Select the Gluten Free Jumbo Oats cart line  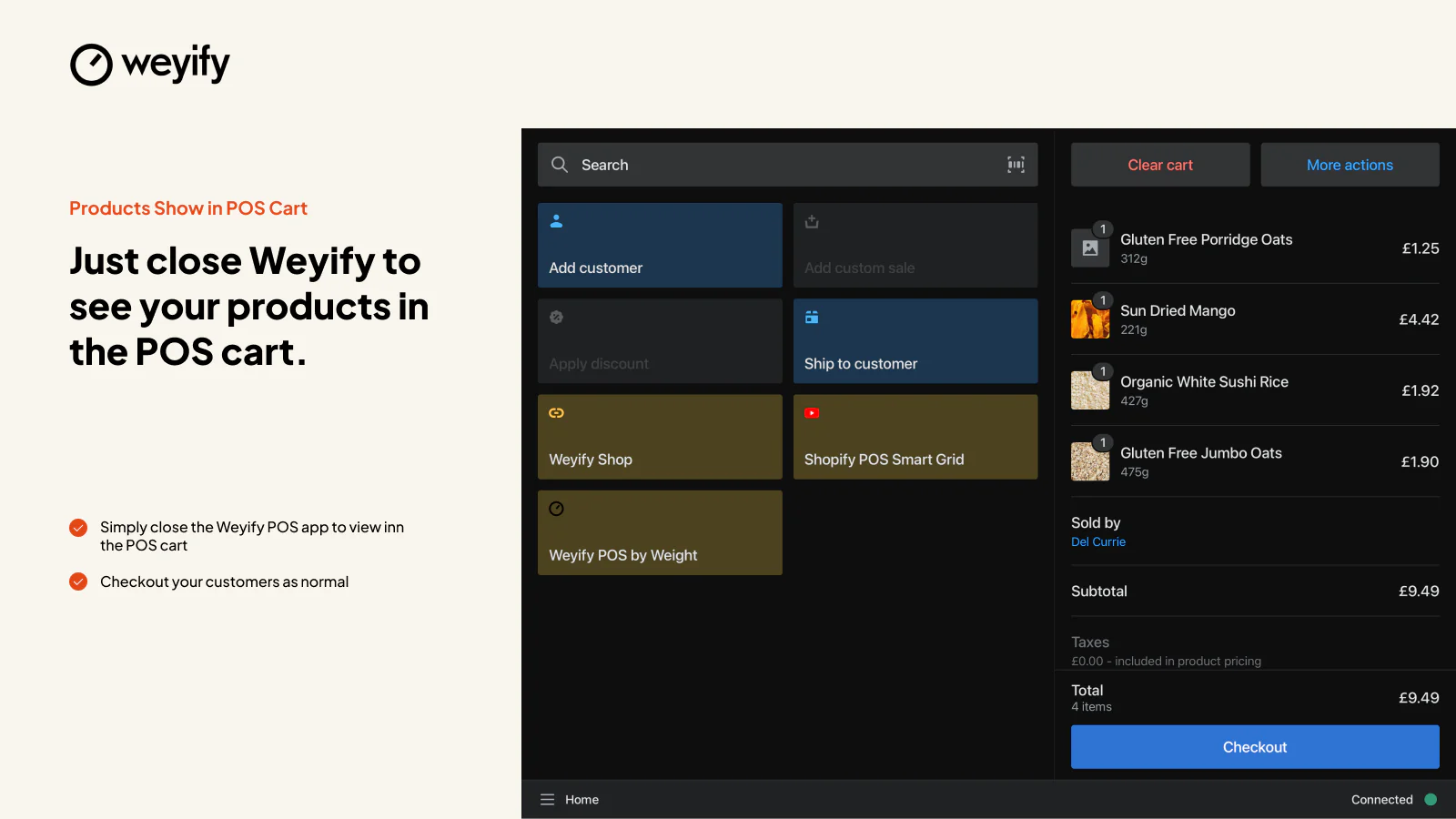point(1255,461)
